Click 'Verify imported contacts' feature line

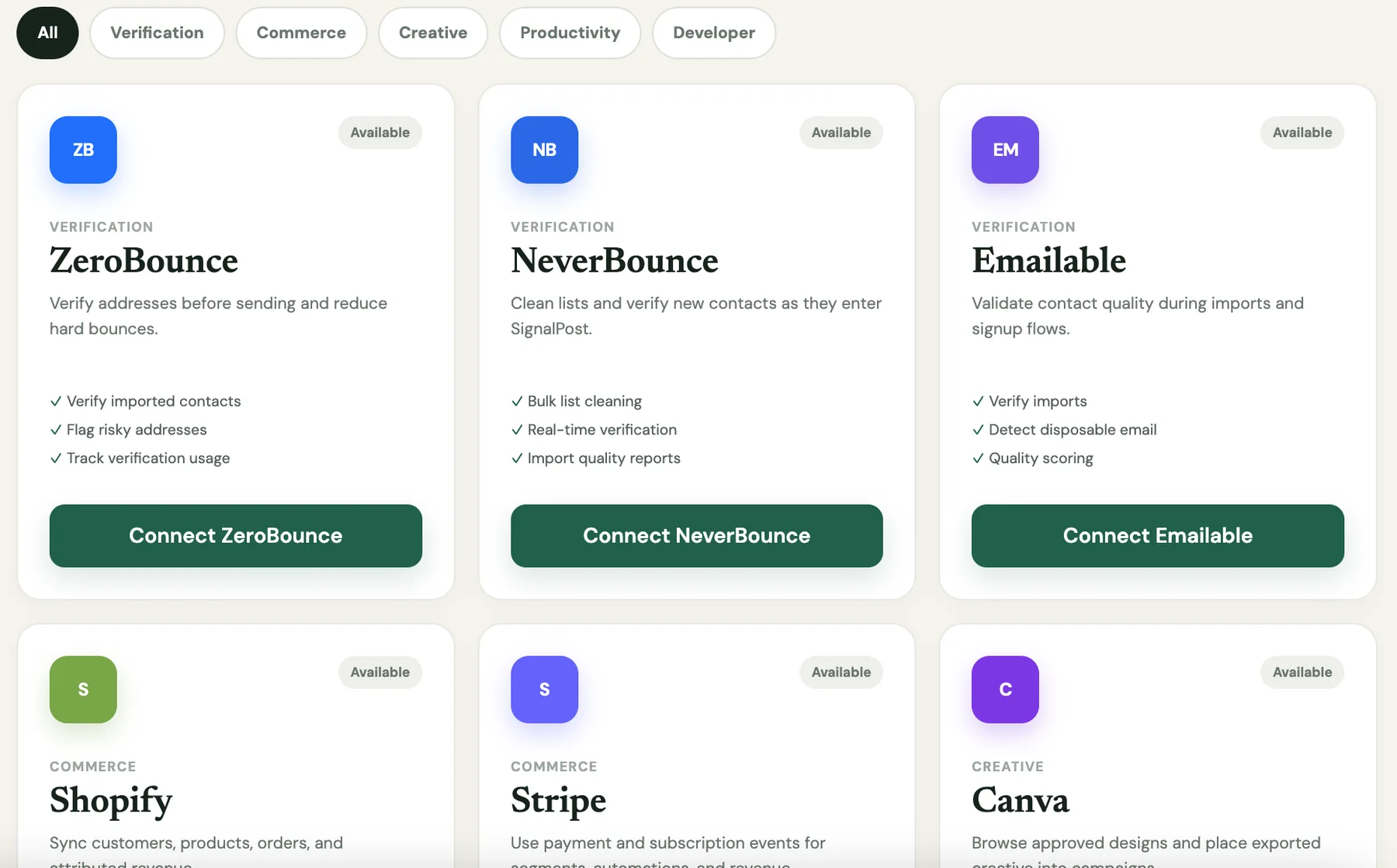[x=145, y=401]
